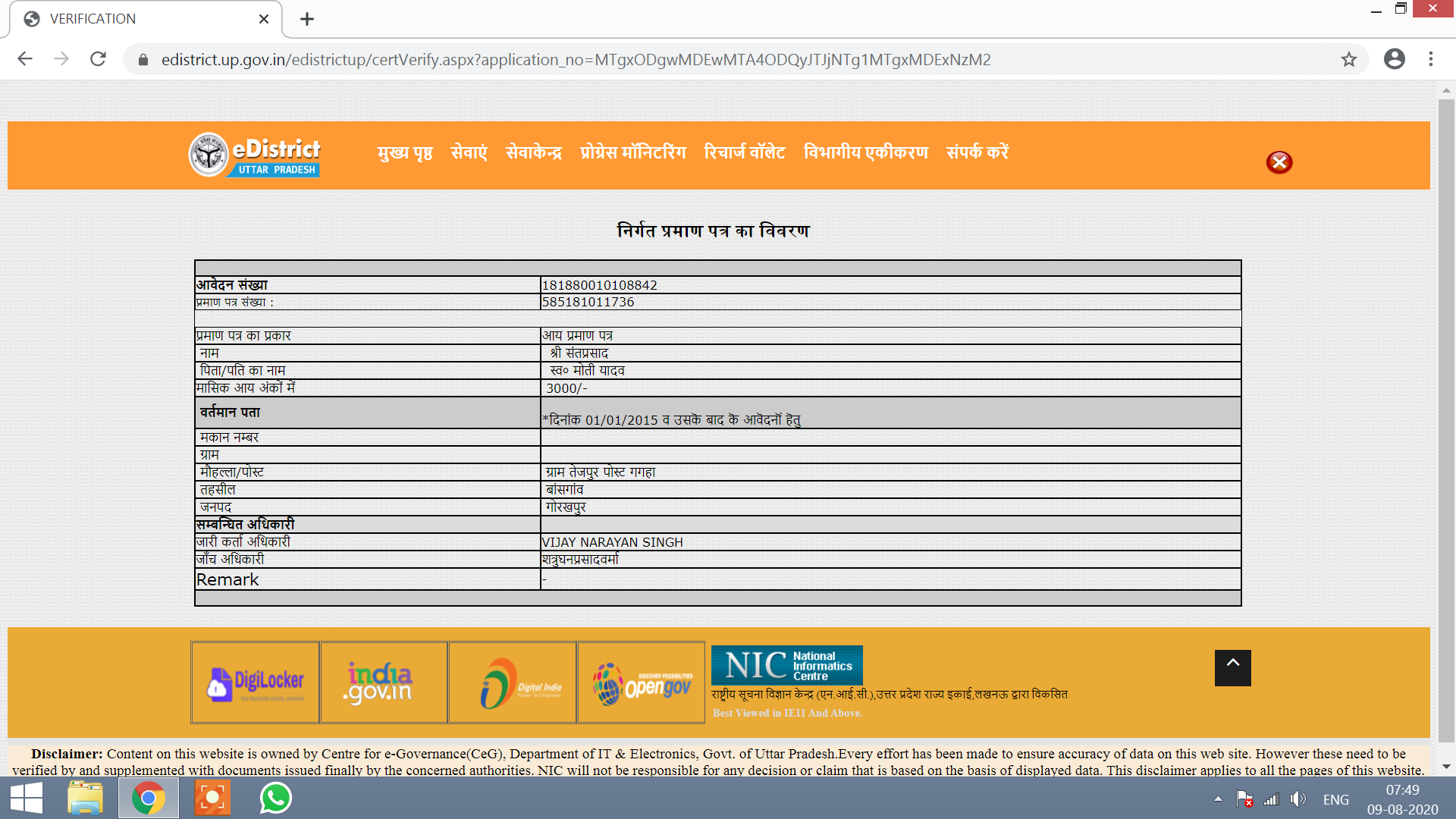Expand the system tray hidden icons arrow

[x=1218, y=799]
